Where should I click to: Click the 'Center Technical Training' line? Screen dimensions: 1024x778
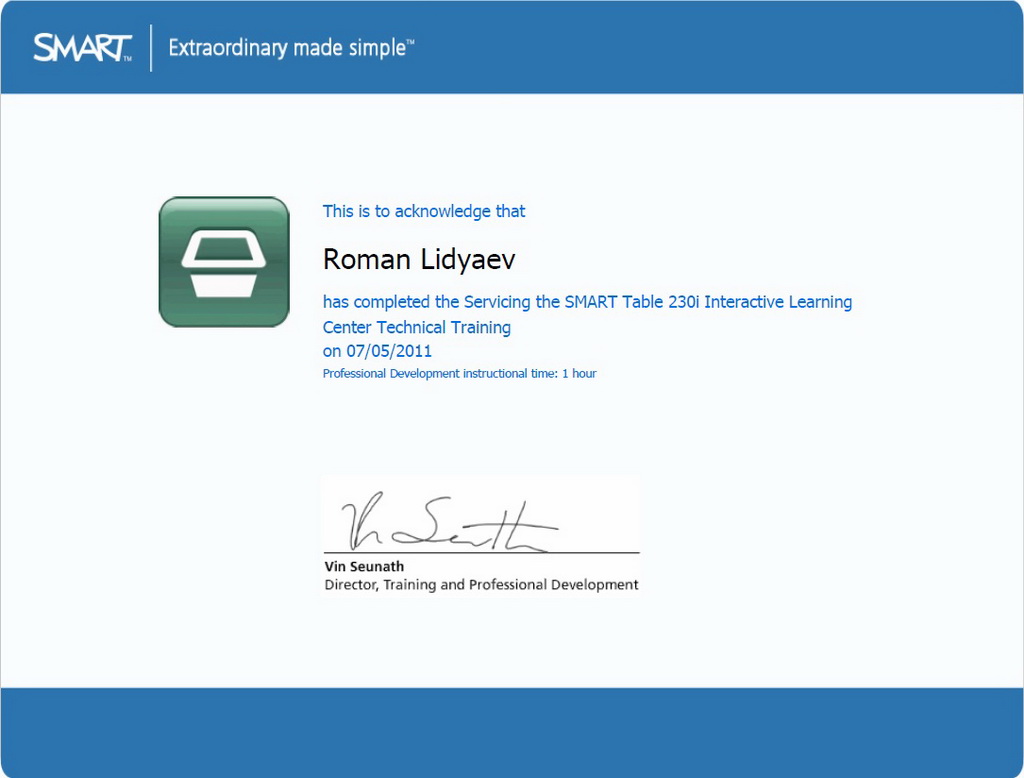417,327
